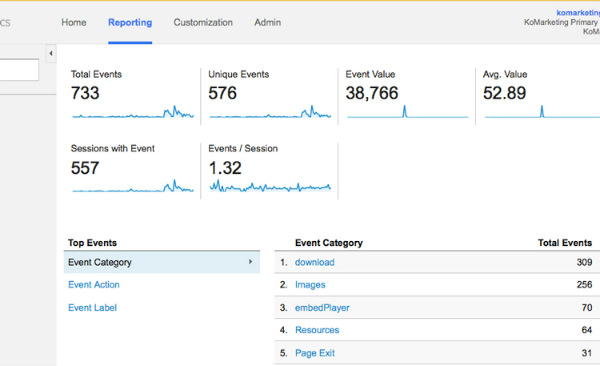This screenshot has height=366, width=600.
Task: Click the Page Exit row count 31
Action: point(587,353)
